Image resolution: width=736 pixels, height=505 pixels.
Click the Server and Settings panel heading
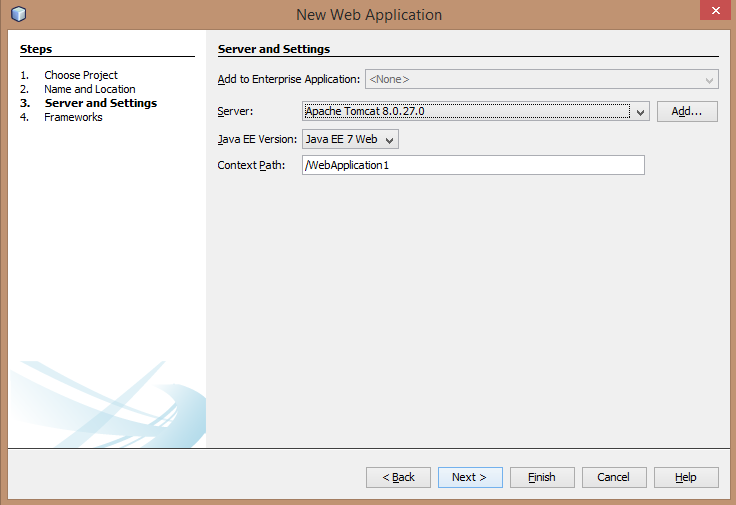tap(274, 49)
